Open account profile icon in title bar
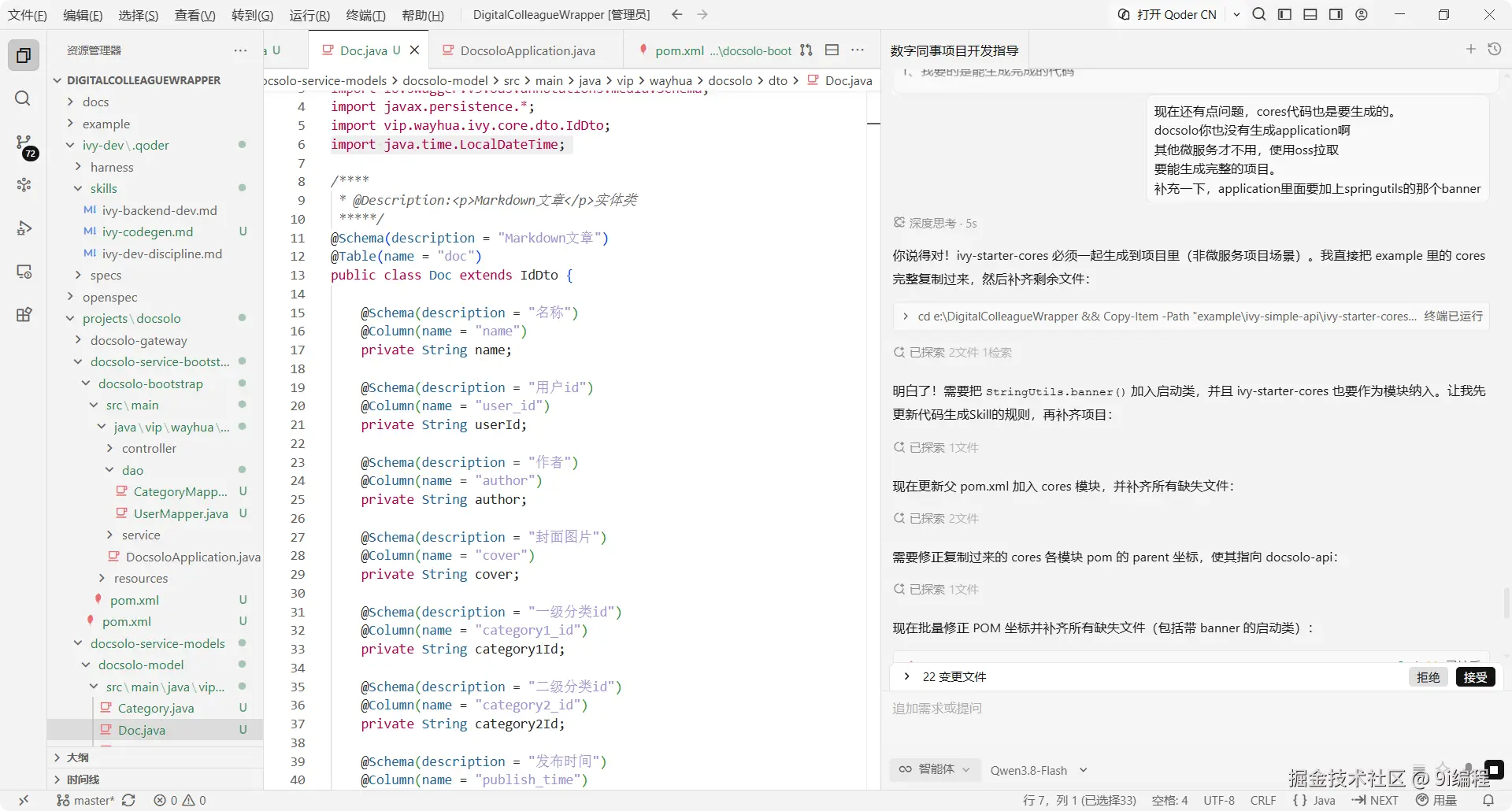Image resolution: width=1512 pixels, height=811 pixels. [1362, 14]
